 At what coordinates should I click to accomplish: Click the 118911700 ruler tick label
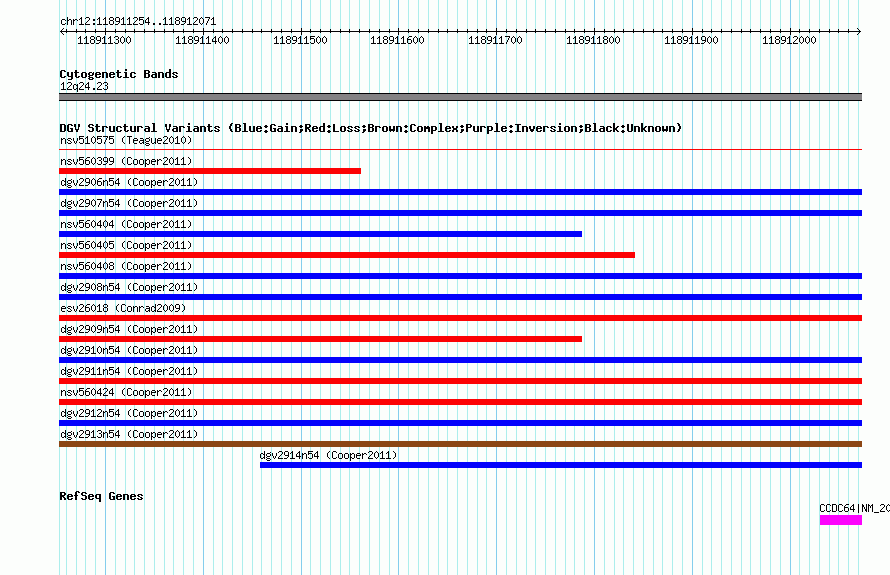coord(496,40)
